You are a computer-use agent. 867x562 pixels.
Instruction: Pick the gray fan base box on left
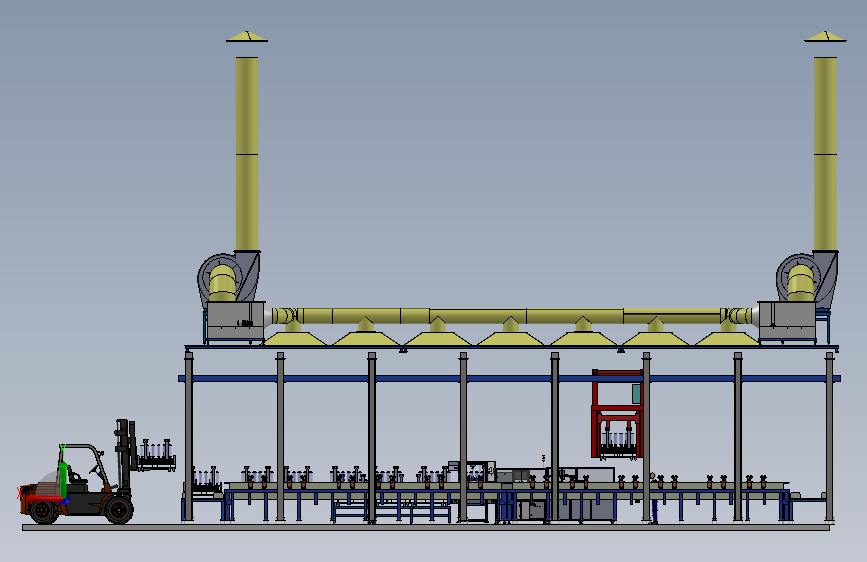click(236, 321)
